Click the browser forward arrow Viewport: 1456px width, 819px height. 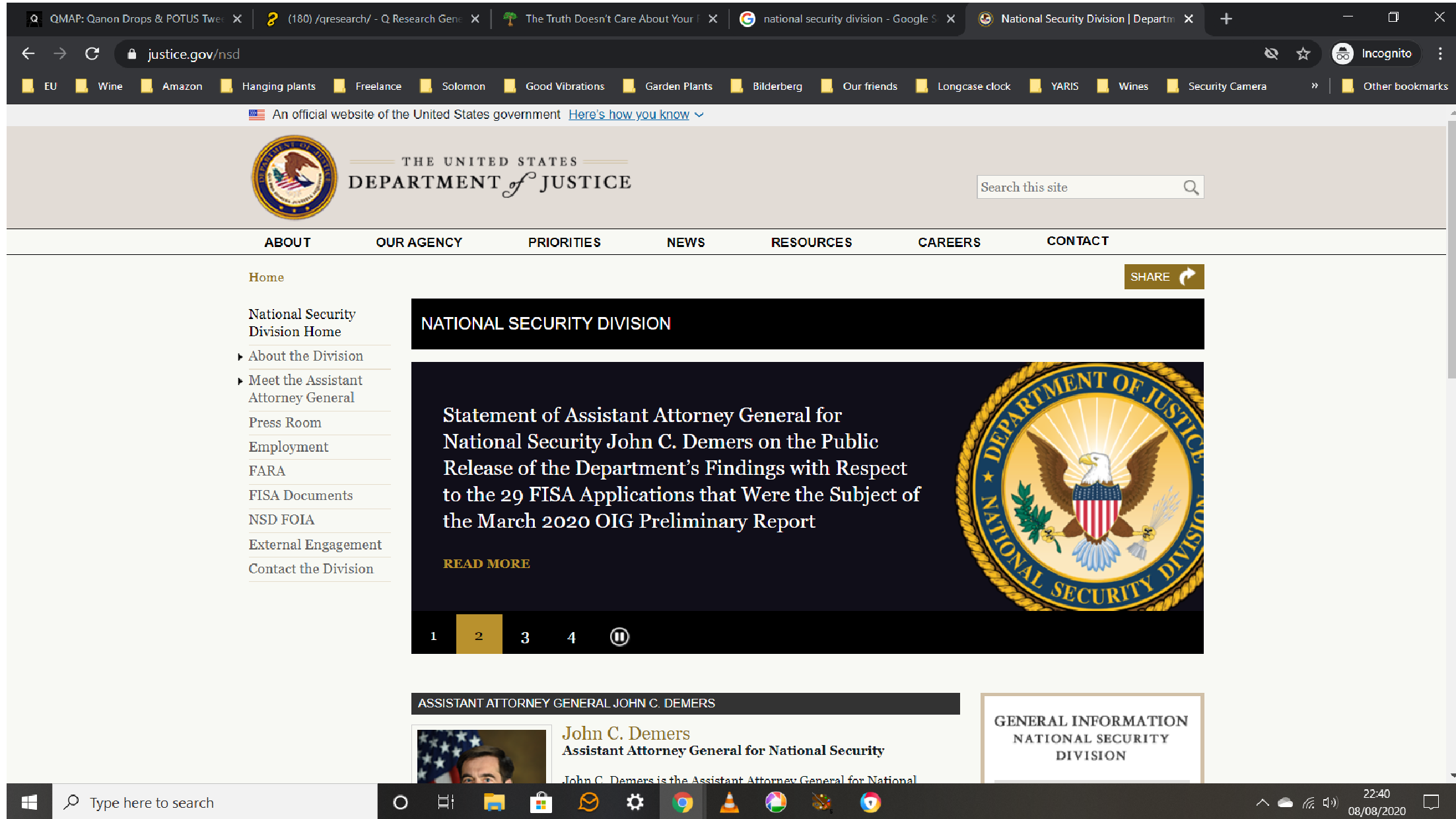click(60, 53)
